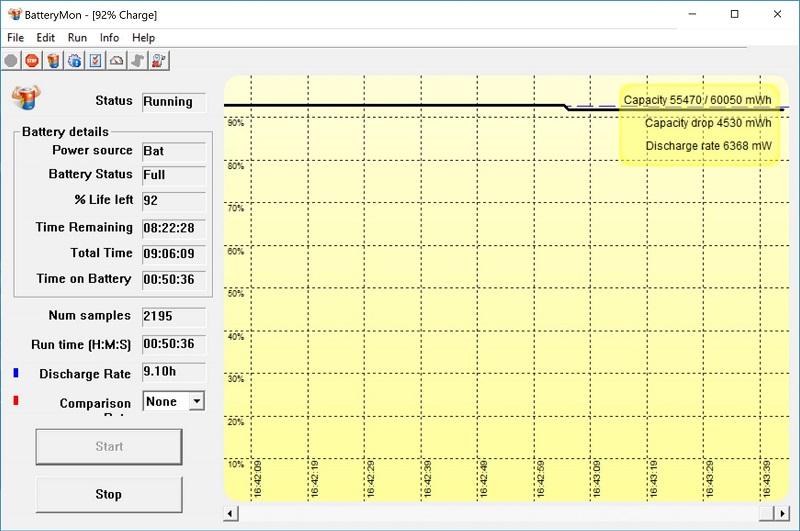Screen dimensions: 800x531
Task: Open the Edit menu
Action: click(x=45, y=38)
